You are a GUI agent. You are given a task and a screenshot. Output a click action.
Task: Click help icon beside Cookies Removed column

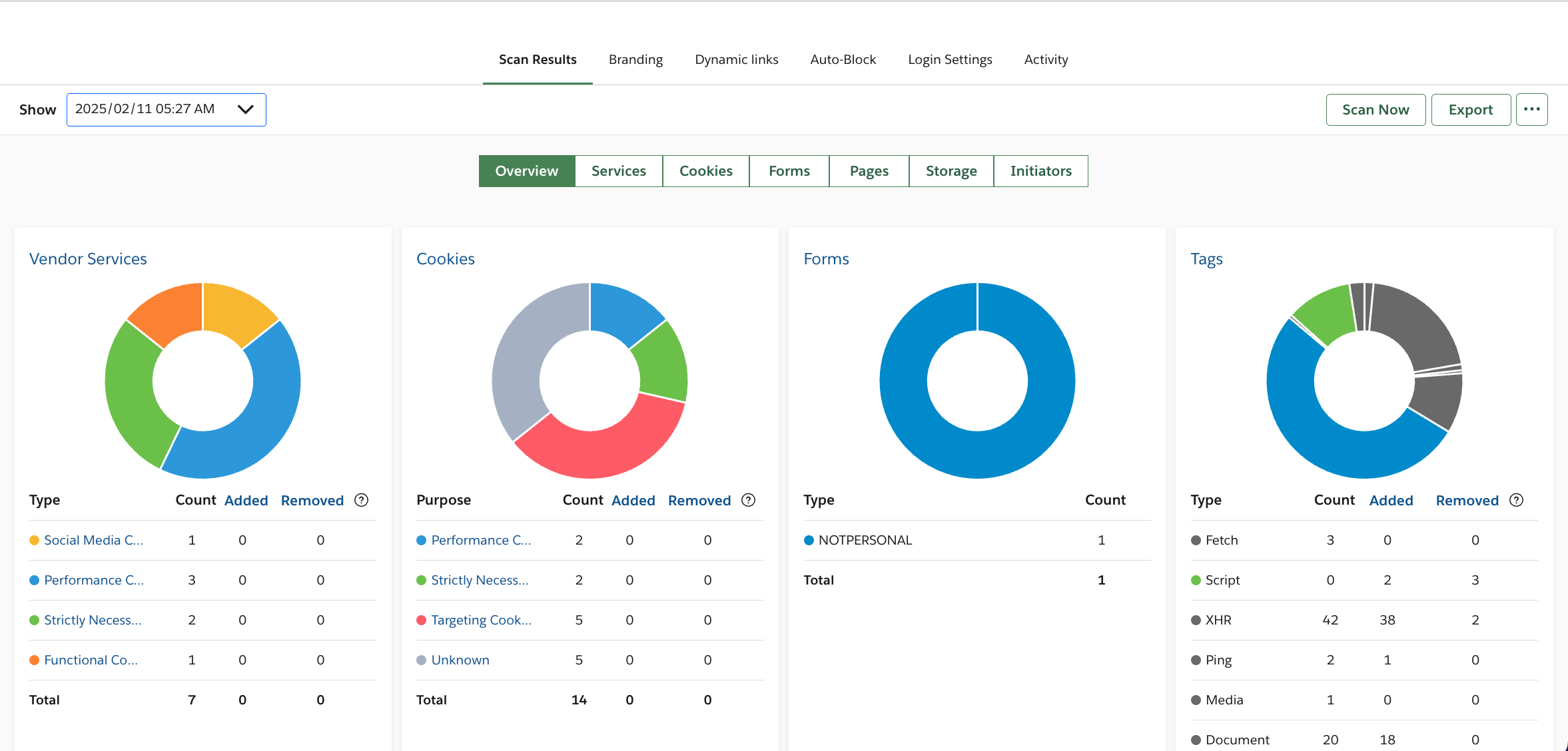click(x=748, y=500)
